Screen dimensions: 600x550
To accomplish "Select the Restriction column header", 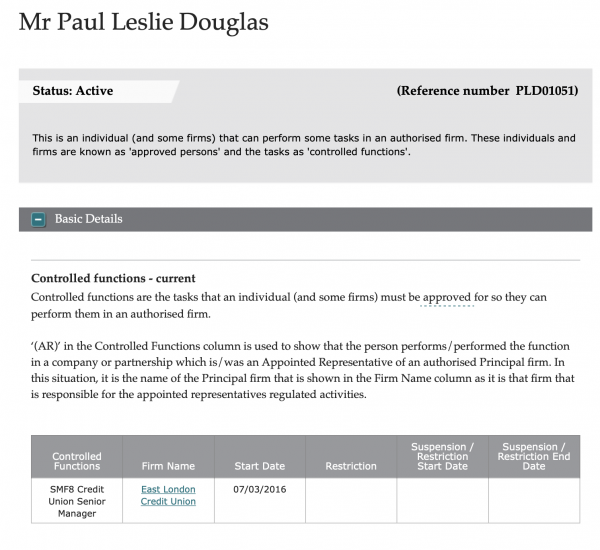I will tap(351, 457).
